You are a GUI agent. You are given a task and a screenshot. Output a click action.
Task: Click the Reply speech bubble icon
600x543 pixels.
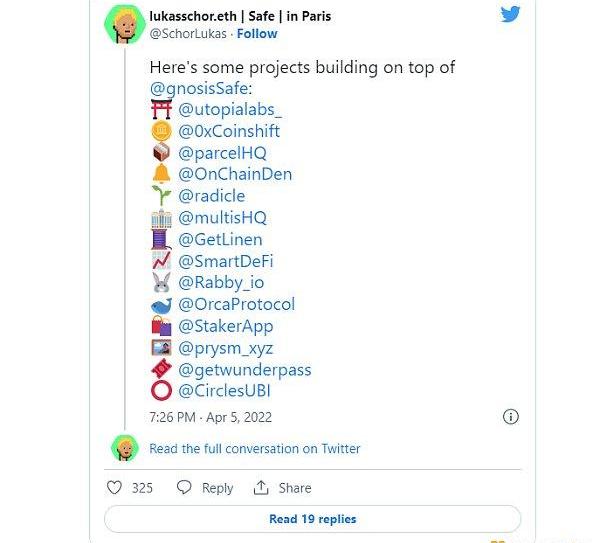click(184, 488)
